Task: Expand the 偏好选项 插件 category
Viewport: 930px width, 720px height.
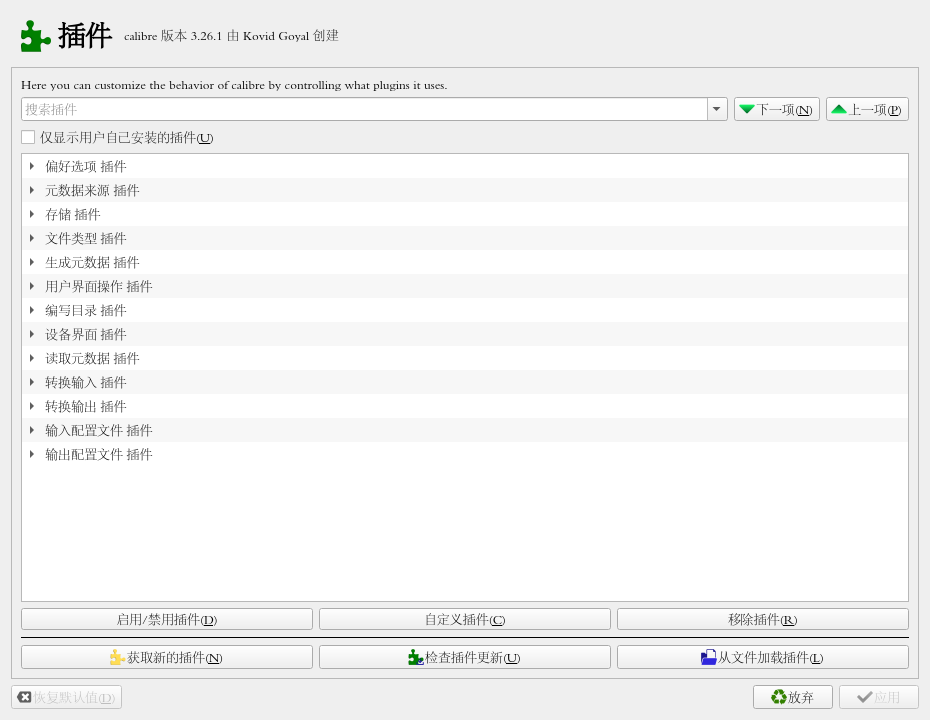Action: (x=32, y=166)
